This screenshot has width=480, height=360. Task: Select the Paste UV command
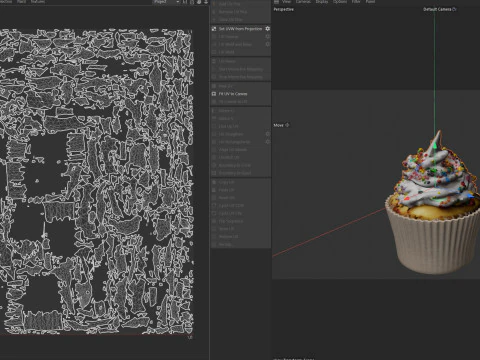coord(227,190)
